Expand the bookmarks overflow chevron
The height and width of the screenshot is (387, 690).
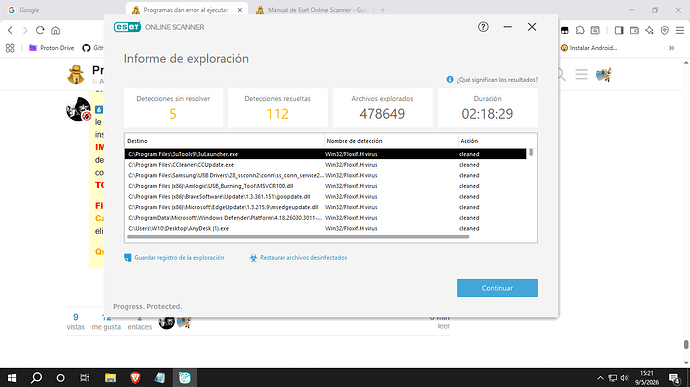pyautogui.click(x=672, y=48)
